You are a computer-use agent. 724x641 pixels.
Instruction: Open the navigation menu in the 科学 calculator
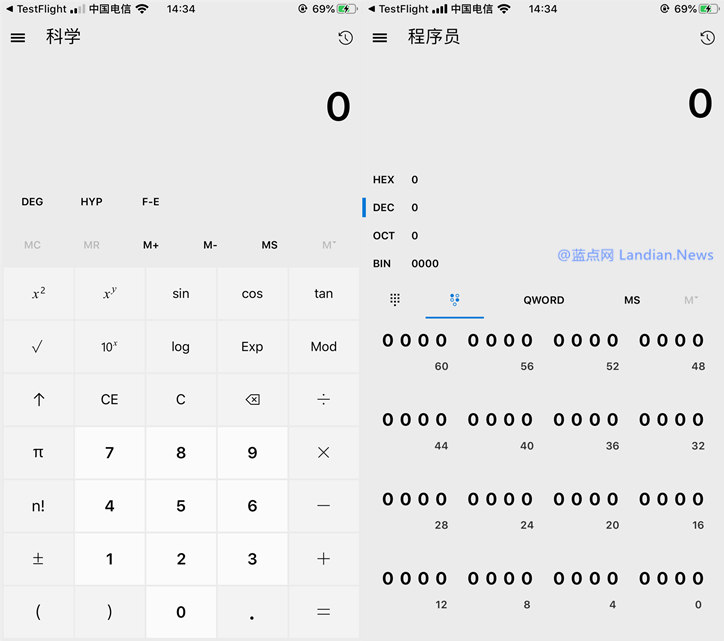(18, 38)
